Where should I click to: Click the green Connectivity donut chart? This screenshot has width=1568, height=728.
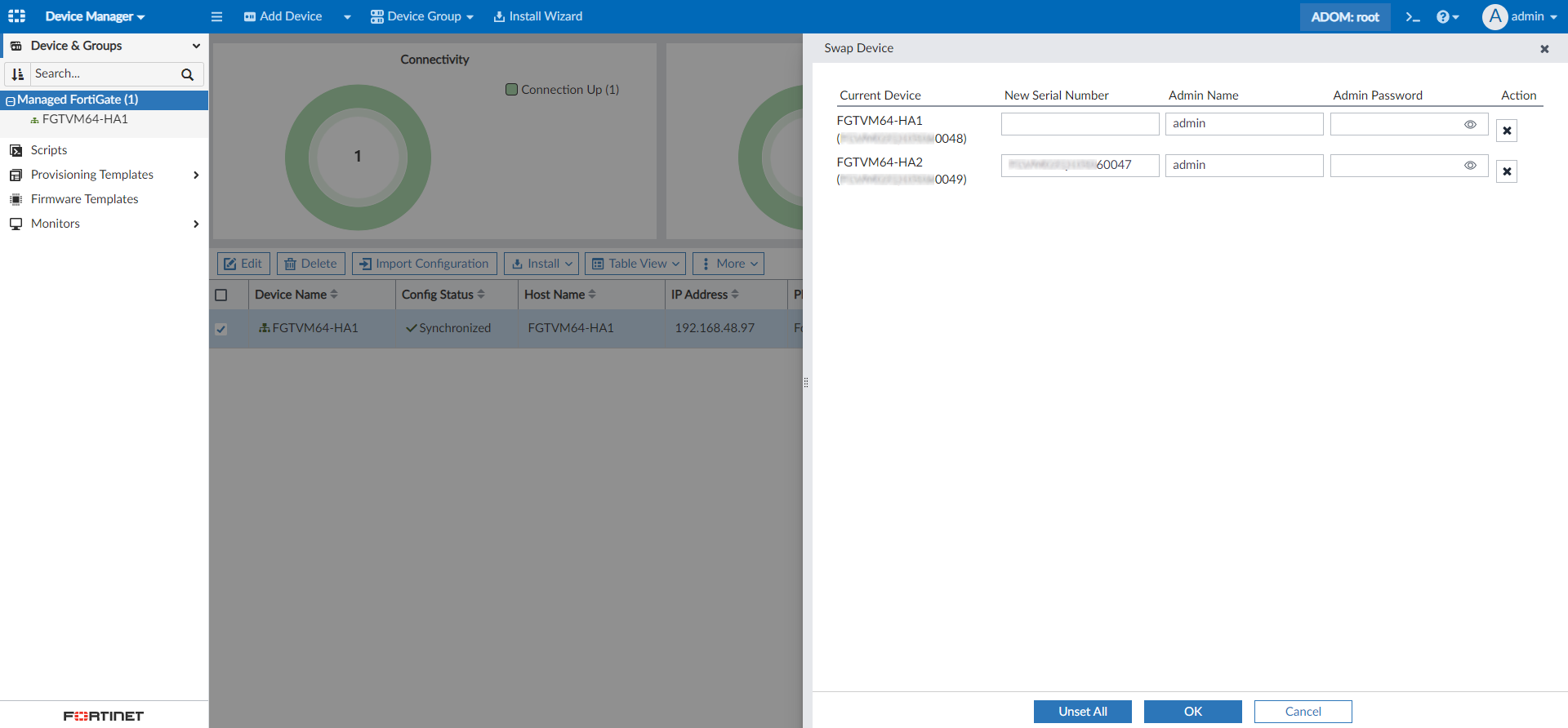coord(358,158)
